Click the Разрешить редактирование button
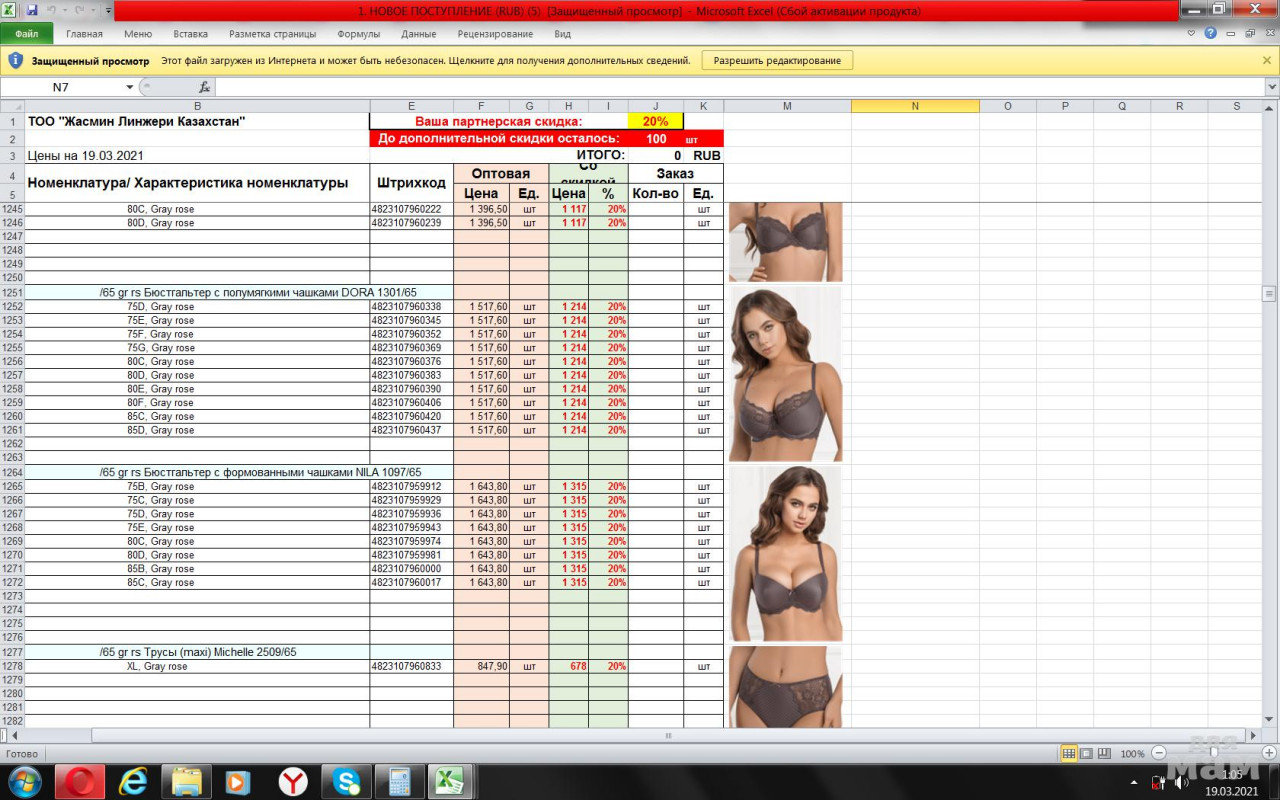The height and width of the screenshot is (800, 1280). click(777, 60)
